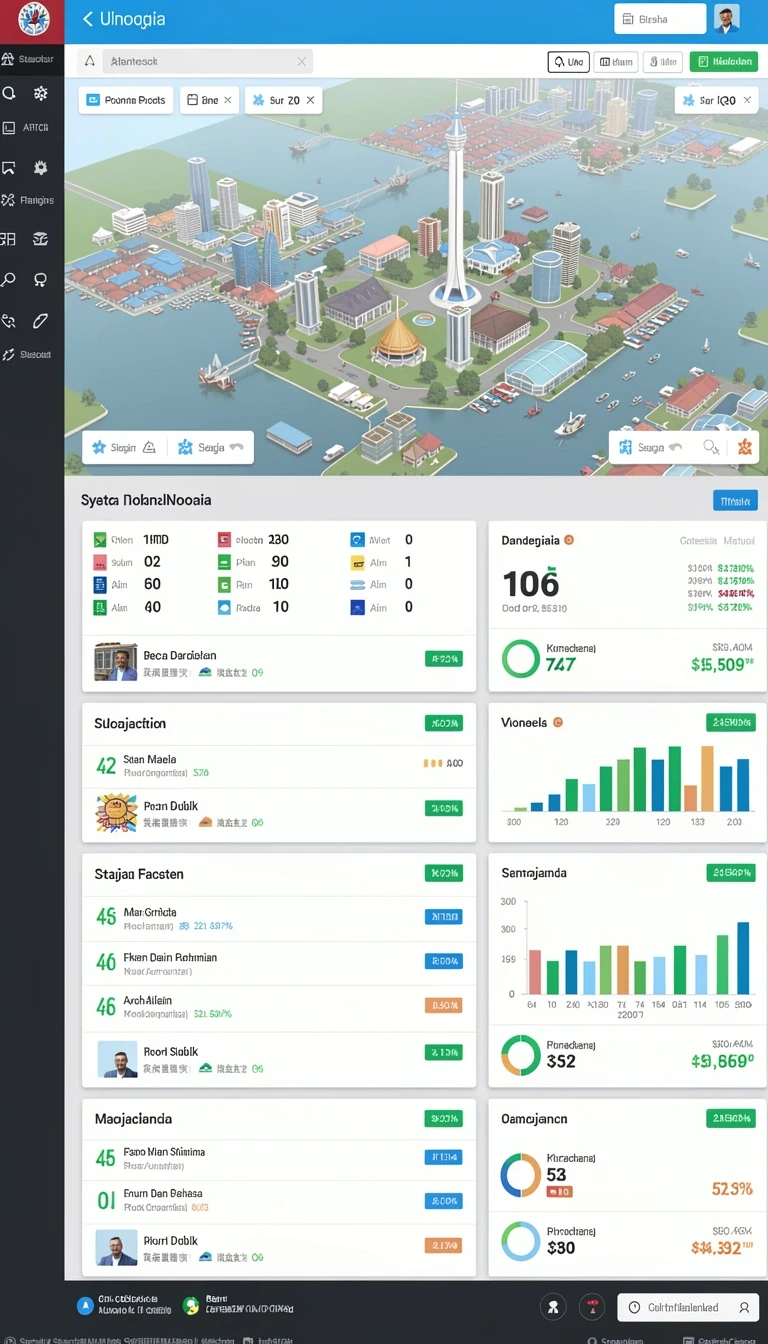This screenshot has height=1344, width=768.
Task: Click the orange info dot beside Vionoels
Action: click(558, 722)
